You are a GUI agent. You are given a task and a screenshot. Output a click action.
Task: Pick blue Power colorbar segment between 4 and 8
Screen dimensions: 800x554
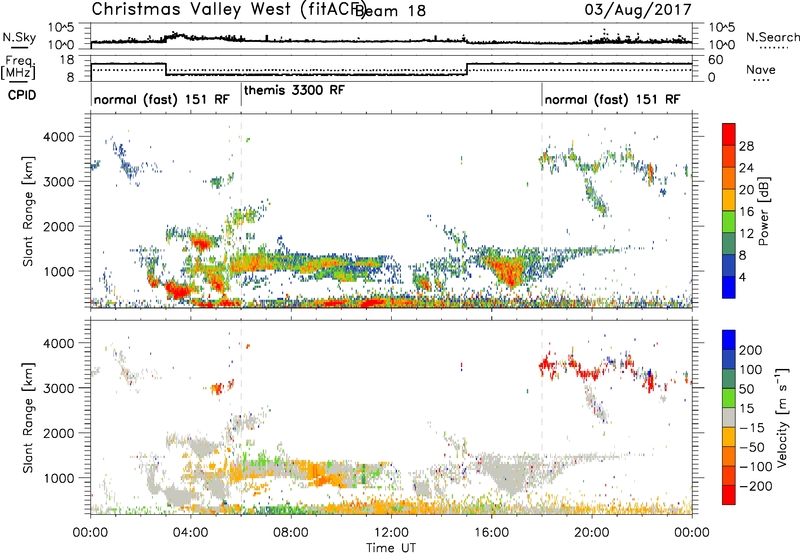tap(729, 265)
